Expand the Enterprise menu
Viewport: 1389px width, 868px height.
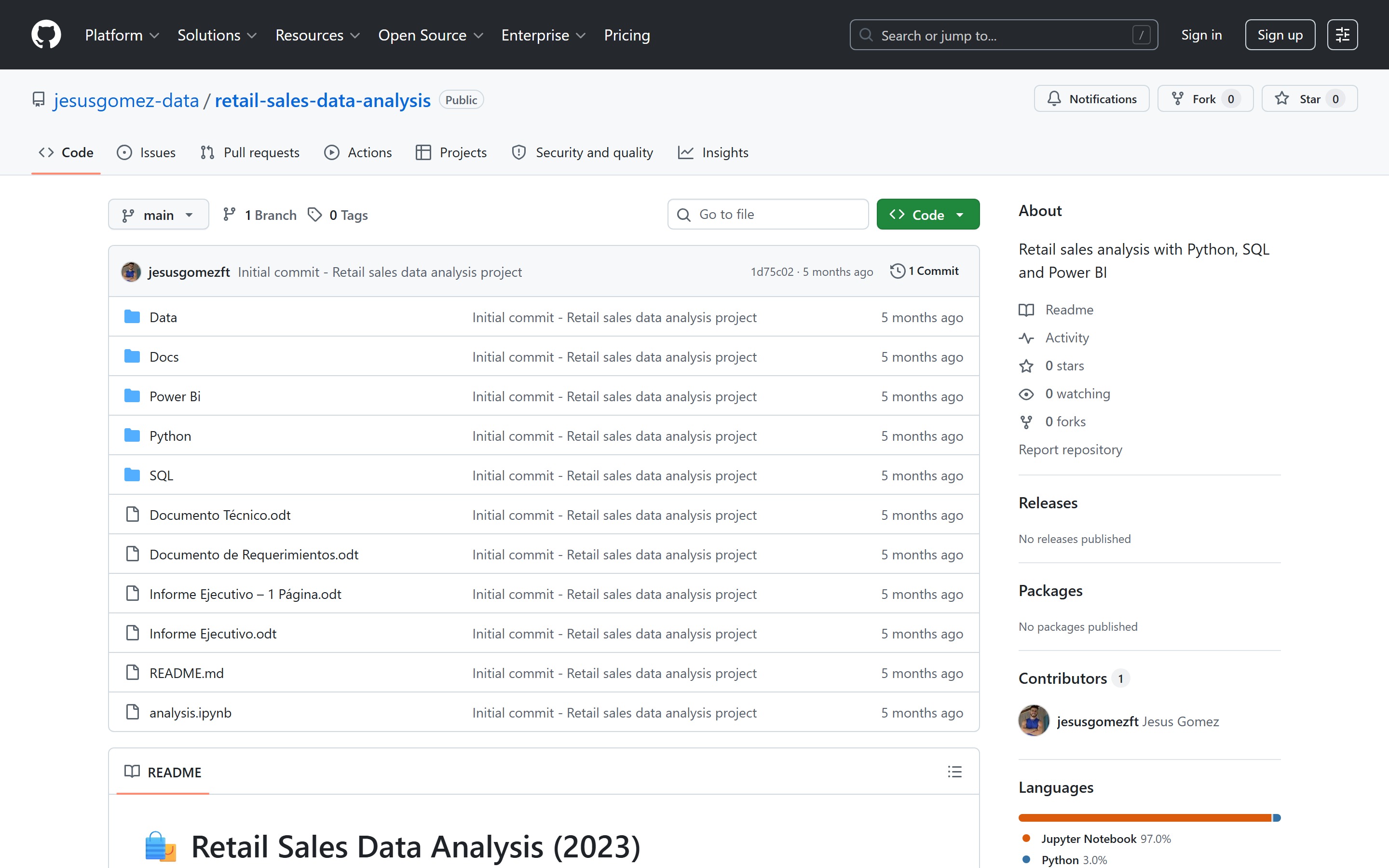pos(543,35)
